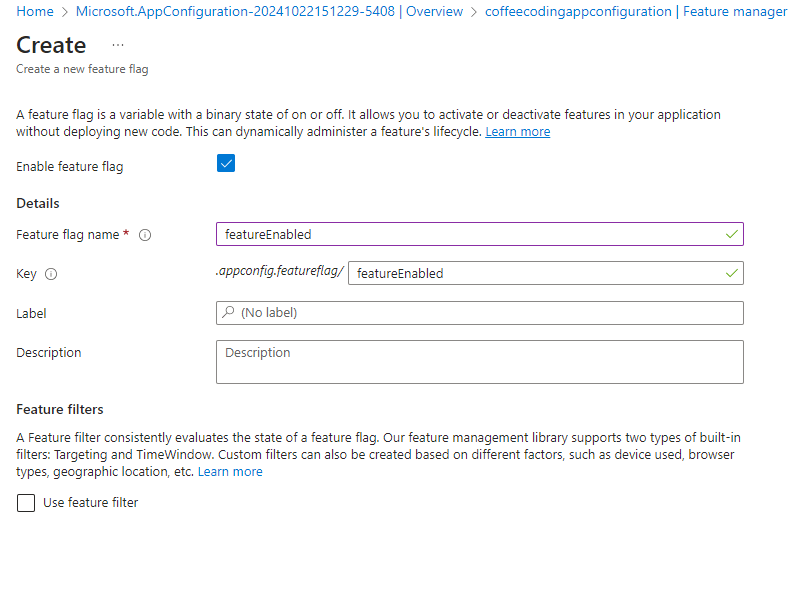Focus the Feature flag name text box
Screen dimensions: 793x596
tap(470, 234)
